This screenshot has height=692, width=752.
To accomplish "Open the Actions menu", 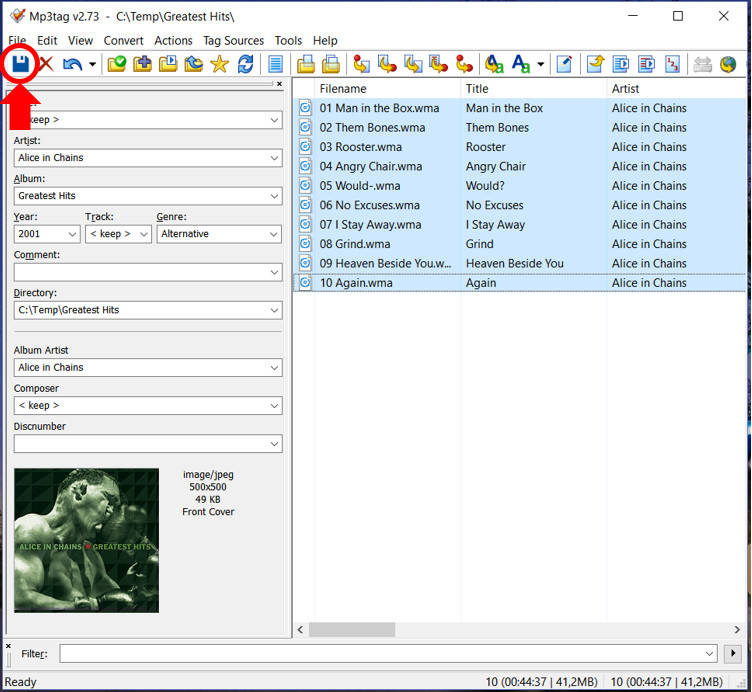I will (173, 41).
